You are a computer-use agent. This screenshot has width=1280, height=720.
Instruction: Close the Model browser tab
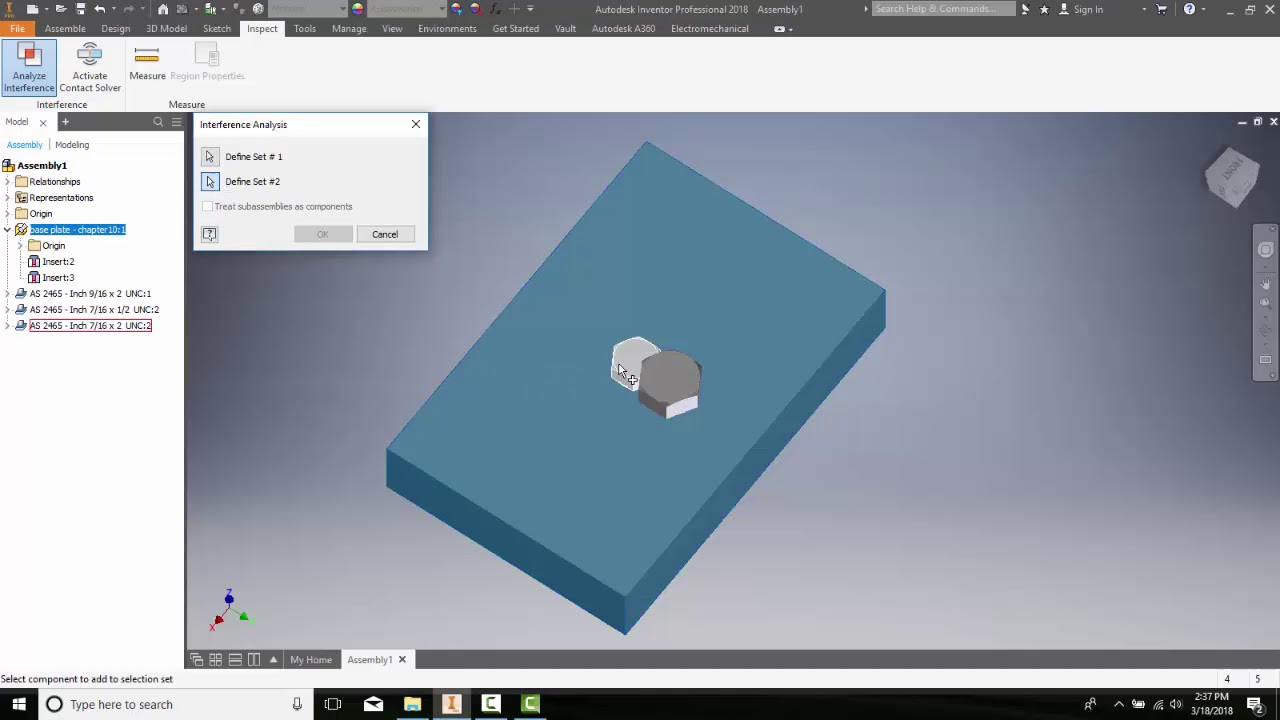coord(43,122)
